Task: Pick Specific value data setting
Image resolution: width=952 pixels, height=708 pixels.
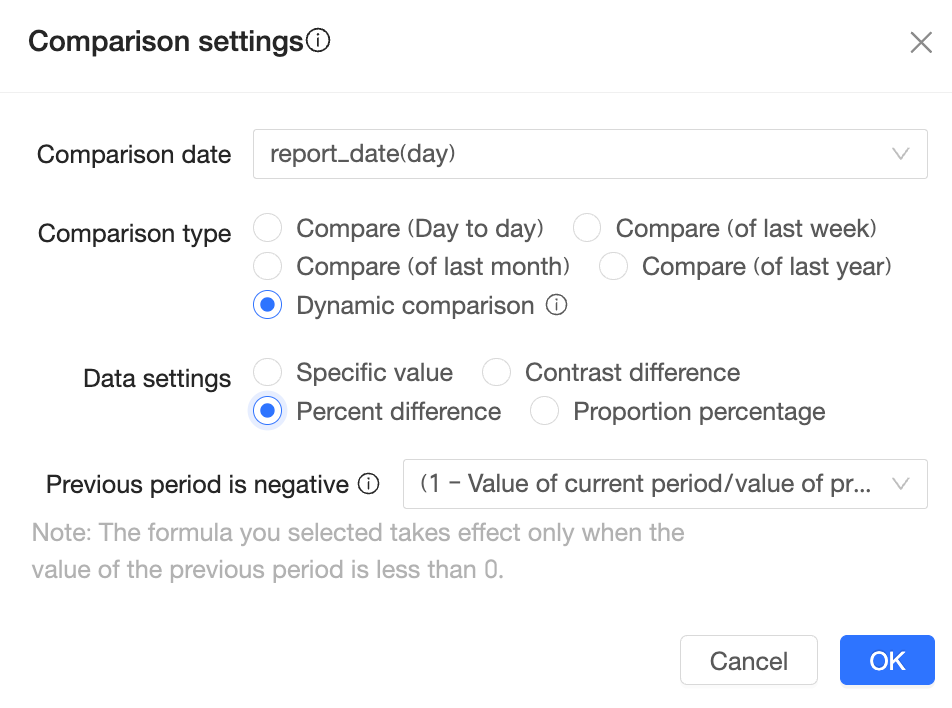Action: click(268, 372)
